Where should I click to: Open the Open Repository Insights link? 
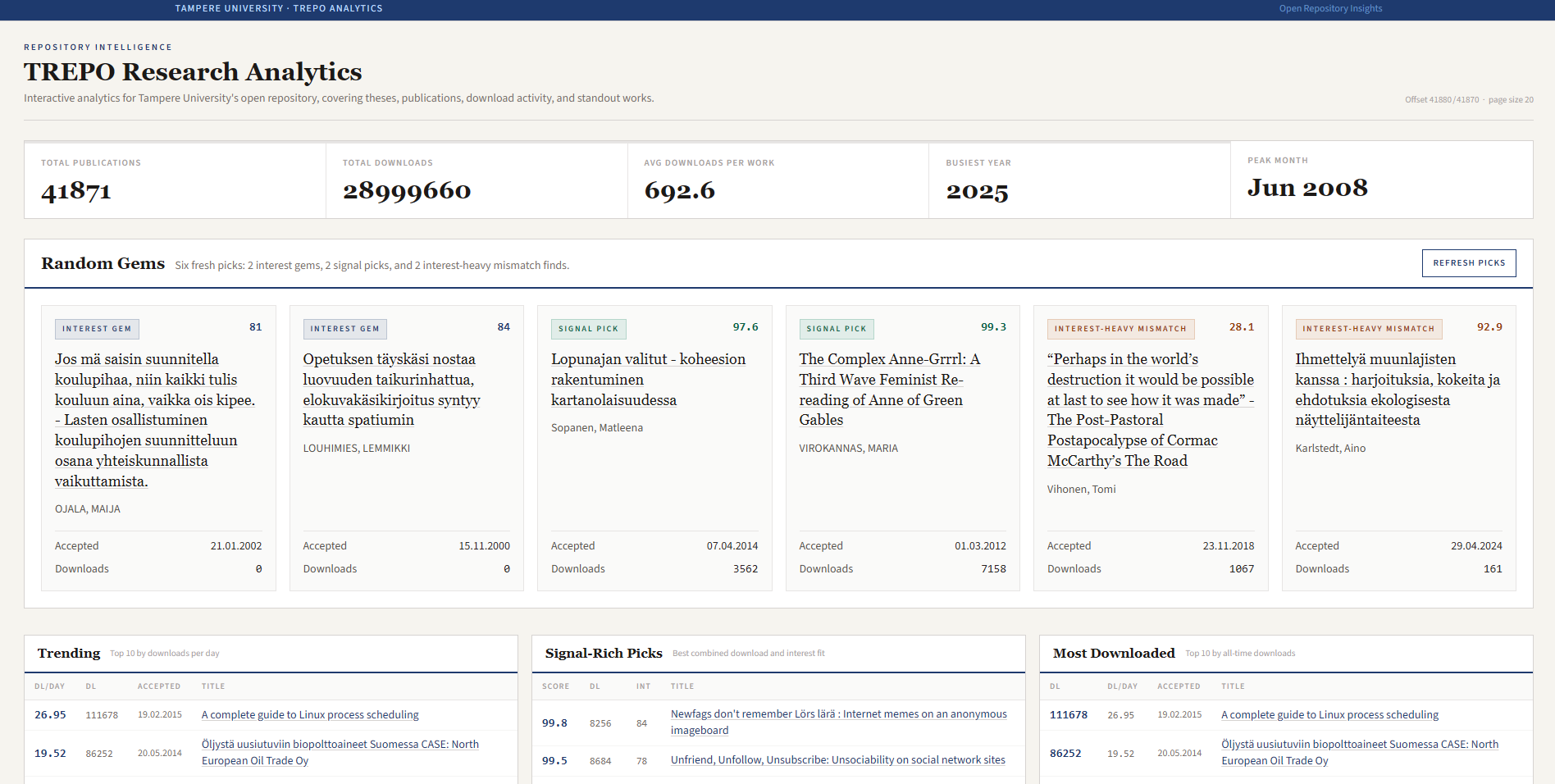pyautogui.click(x=1330, y=8)
